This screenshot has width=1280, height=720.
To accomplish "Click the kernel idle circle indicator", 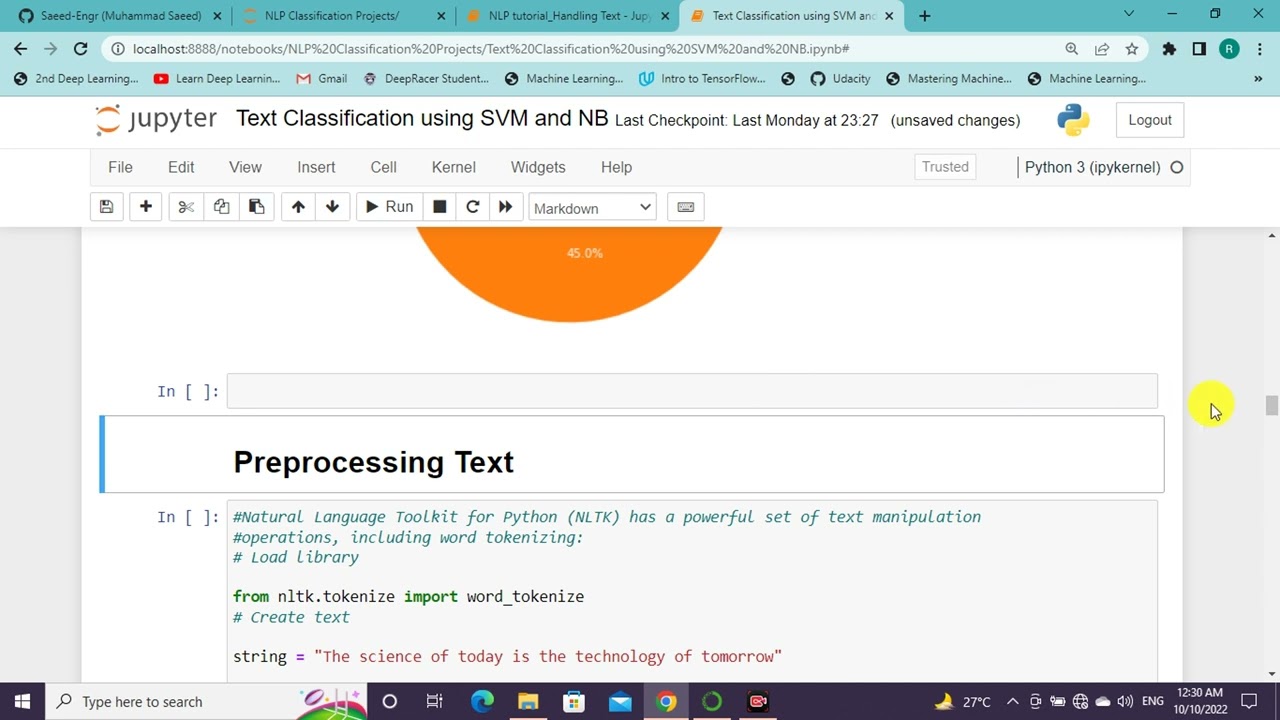I will pos(1177,167).
